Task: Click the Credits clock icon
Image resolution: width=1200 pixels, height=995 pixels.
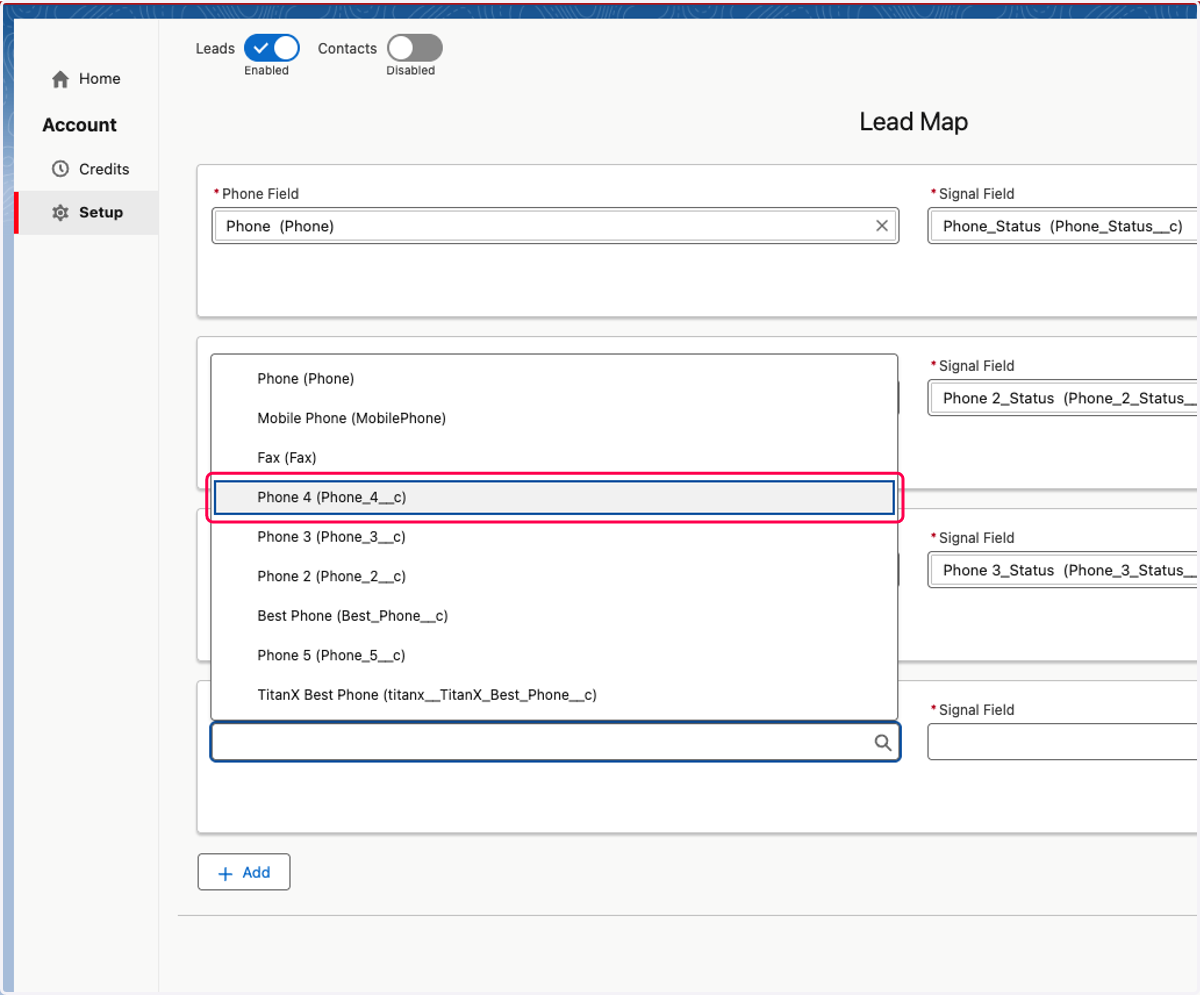Action: (61, 169)
